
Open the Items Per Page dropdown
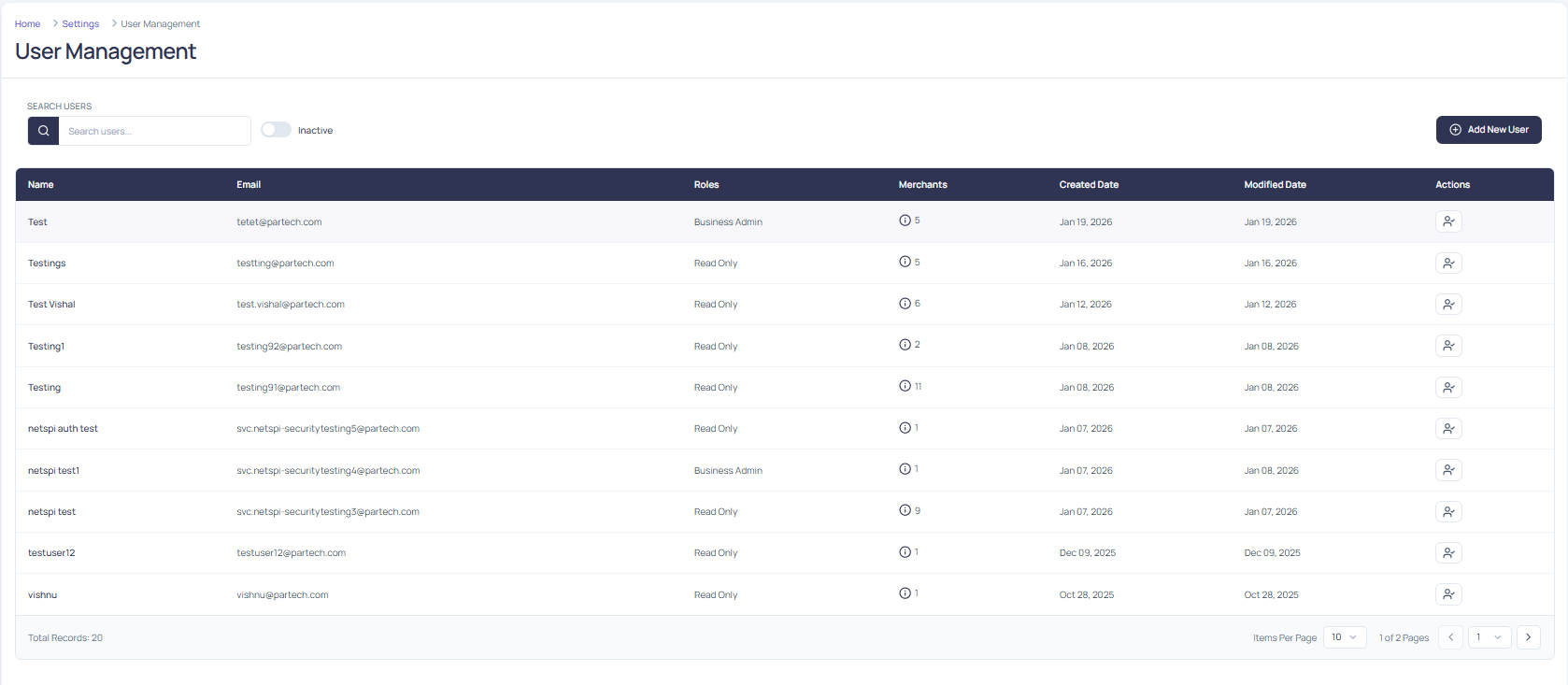coord(1345,637)
